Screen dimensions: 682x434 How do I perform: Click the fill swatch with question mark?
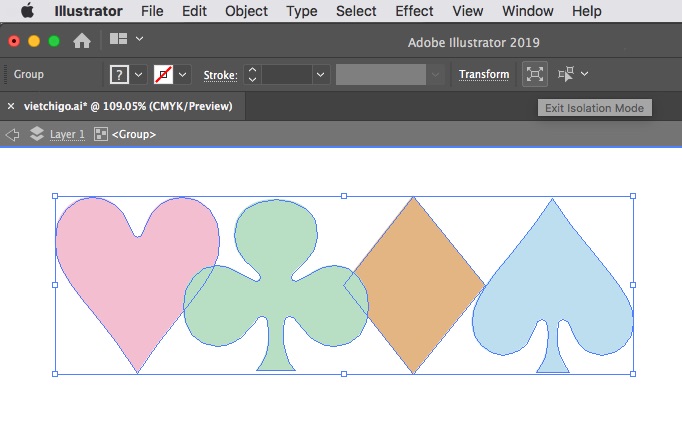[x=119, y=74]
